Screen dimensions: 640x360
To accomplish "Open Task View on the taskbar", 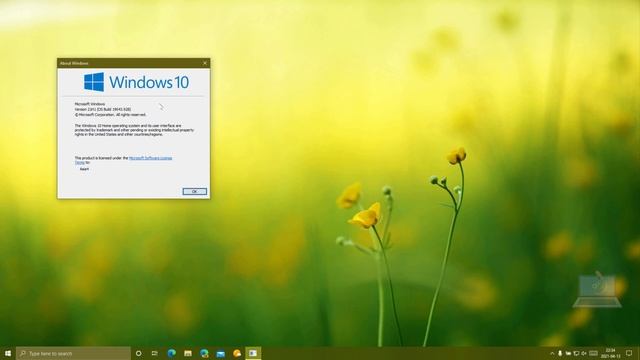I will click(155, 353).
